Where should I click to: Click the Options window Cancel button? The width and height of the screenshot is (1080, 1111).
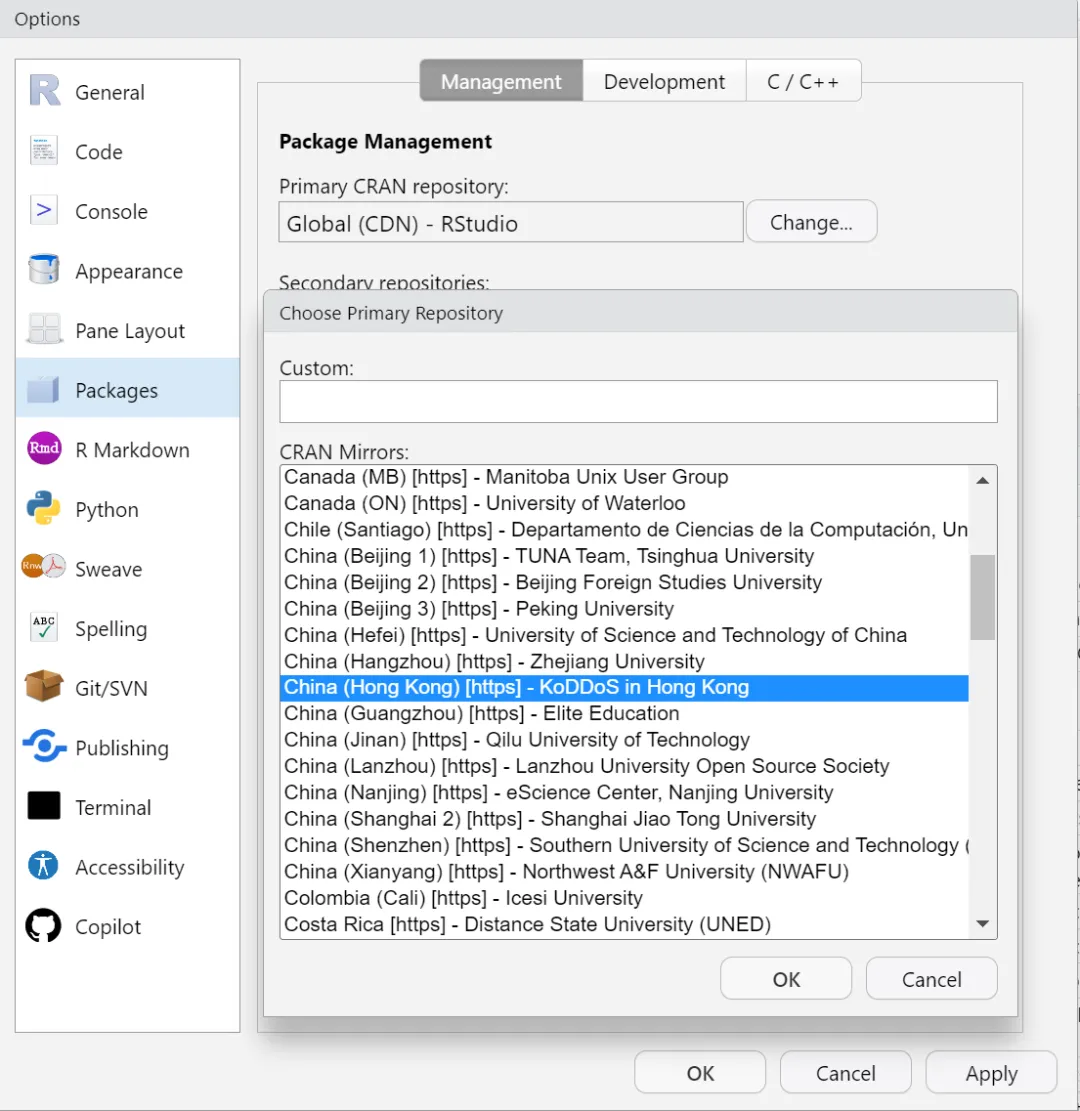tap(845, 1072)
